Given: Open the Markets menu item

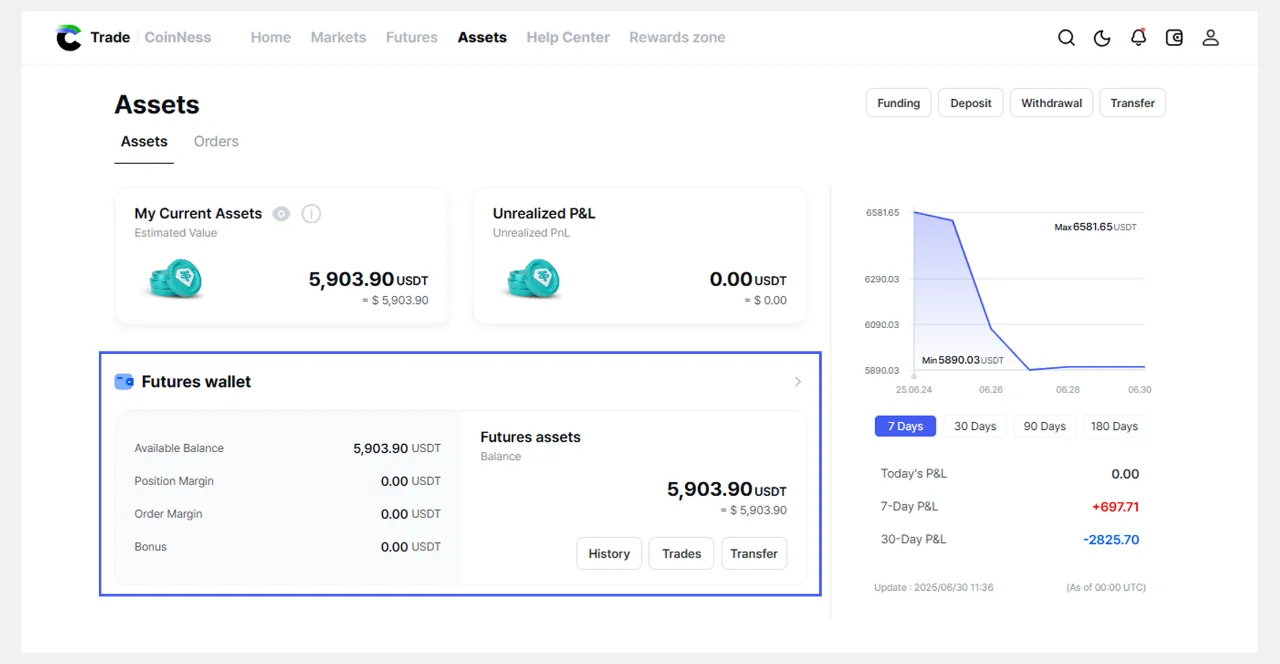Looking at the screenshot, I should [338, 38].
